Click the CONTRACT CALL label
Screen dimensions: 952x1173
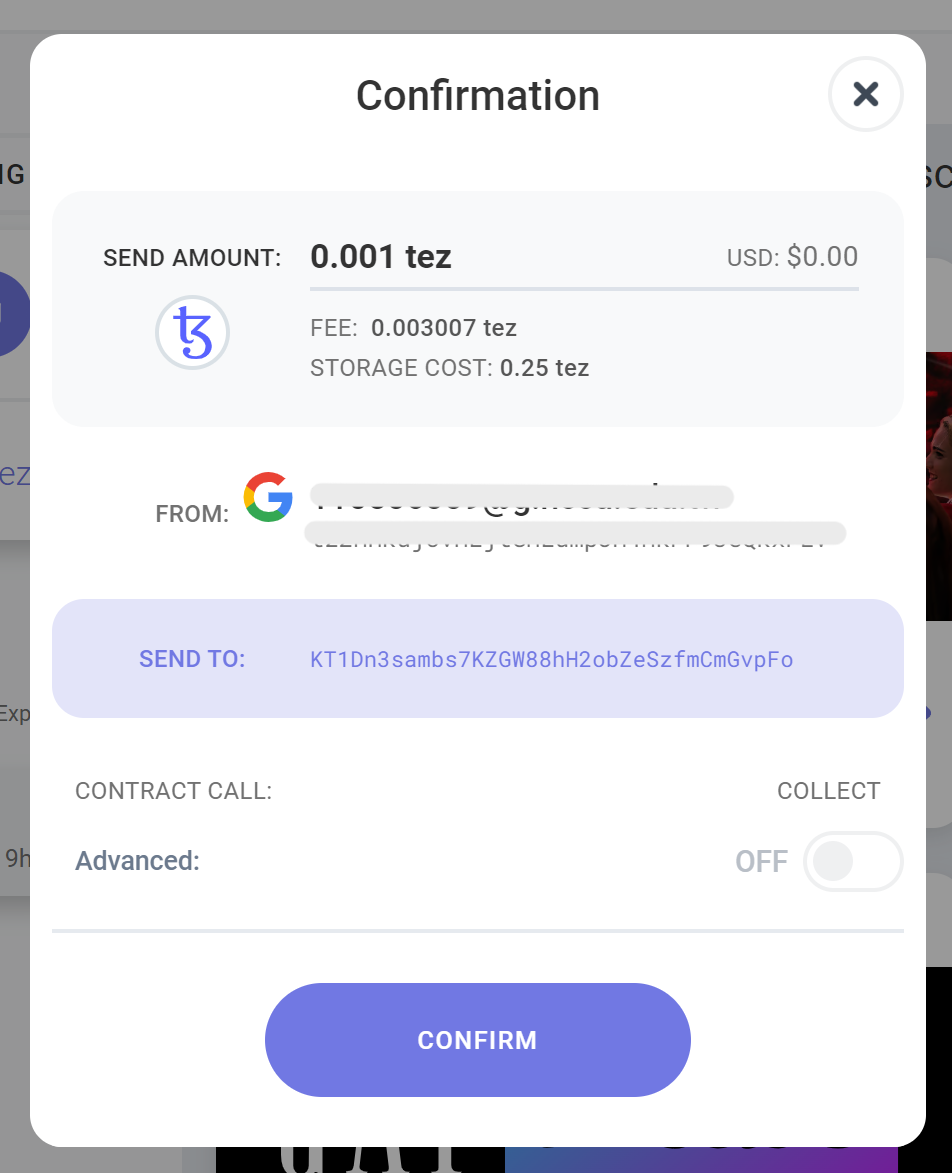(173, 791)
